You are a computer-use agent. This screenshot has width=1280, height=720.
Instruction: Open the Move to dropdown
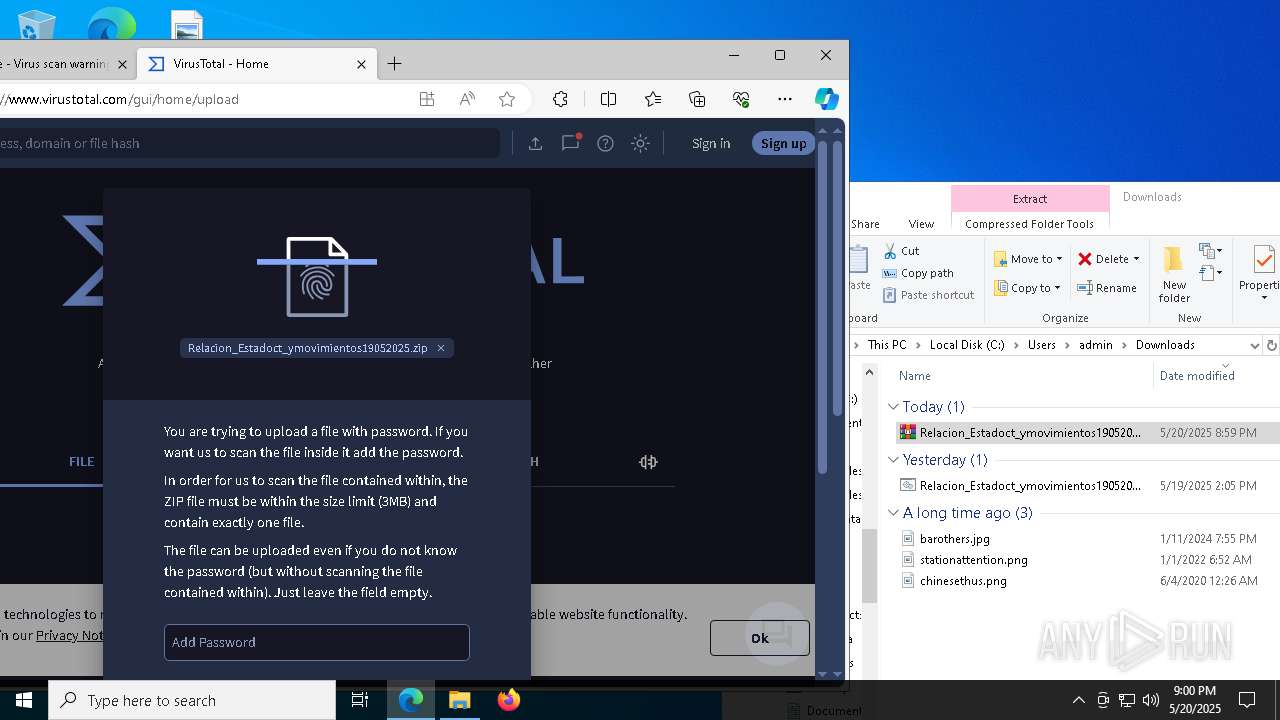point(1028,259)
